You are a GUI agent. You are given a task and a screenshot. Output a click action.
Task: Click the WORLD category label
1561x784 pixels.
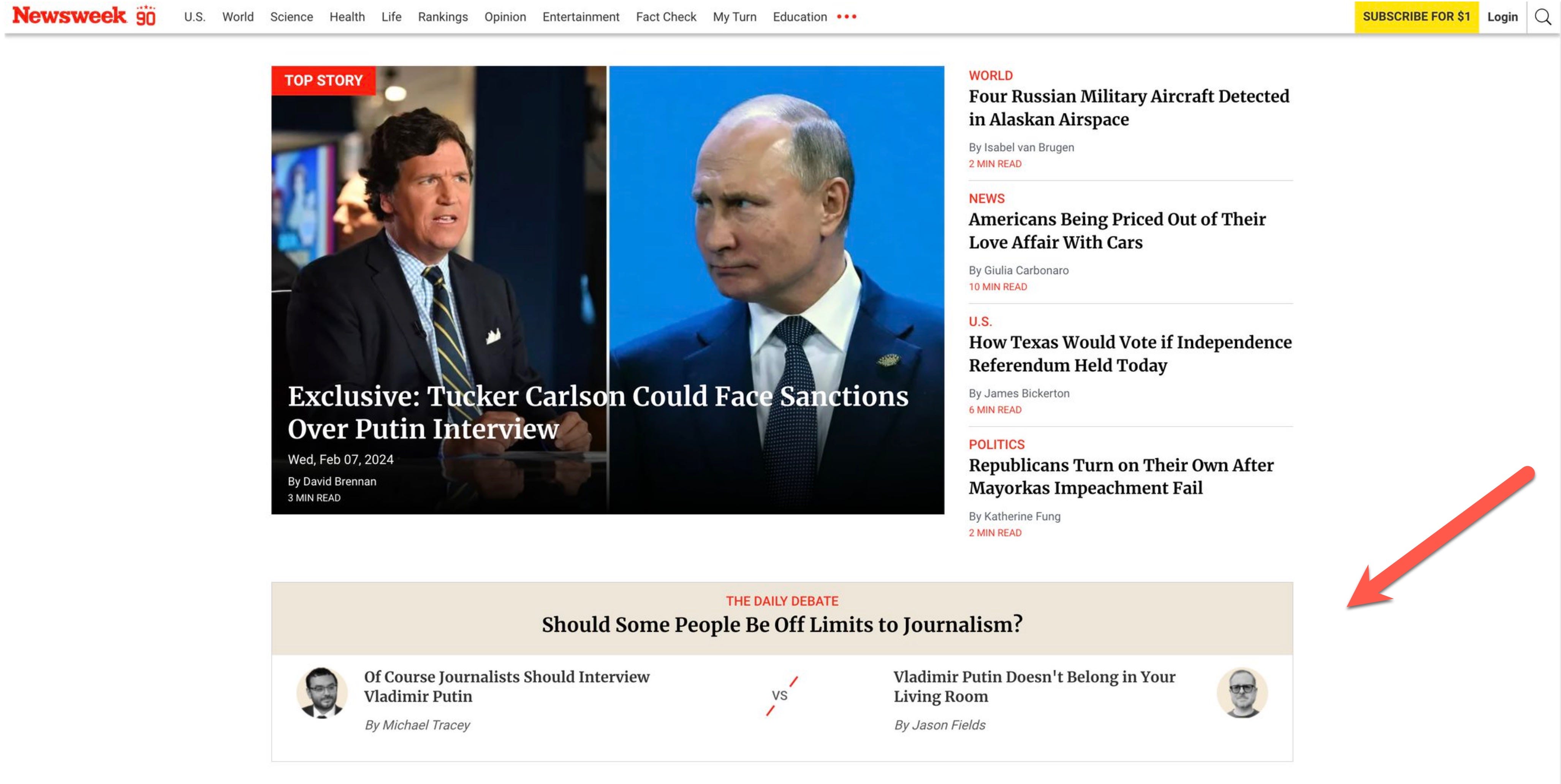click(990, 76)
